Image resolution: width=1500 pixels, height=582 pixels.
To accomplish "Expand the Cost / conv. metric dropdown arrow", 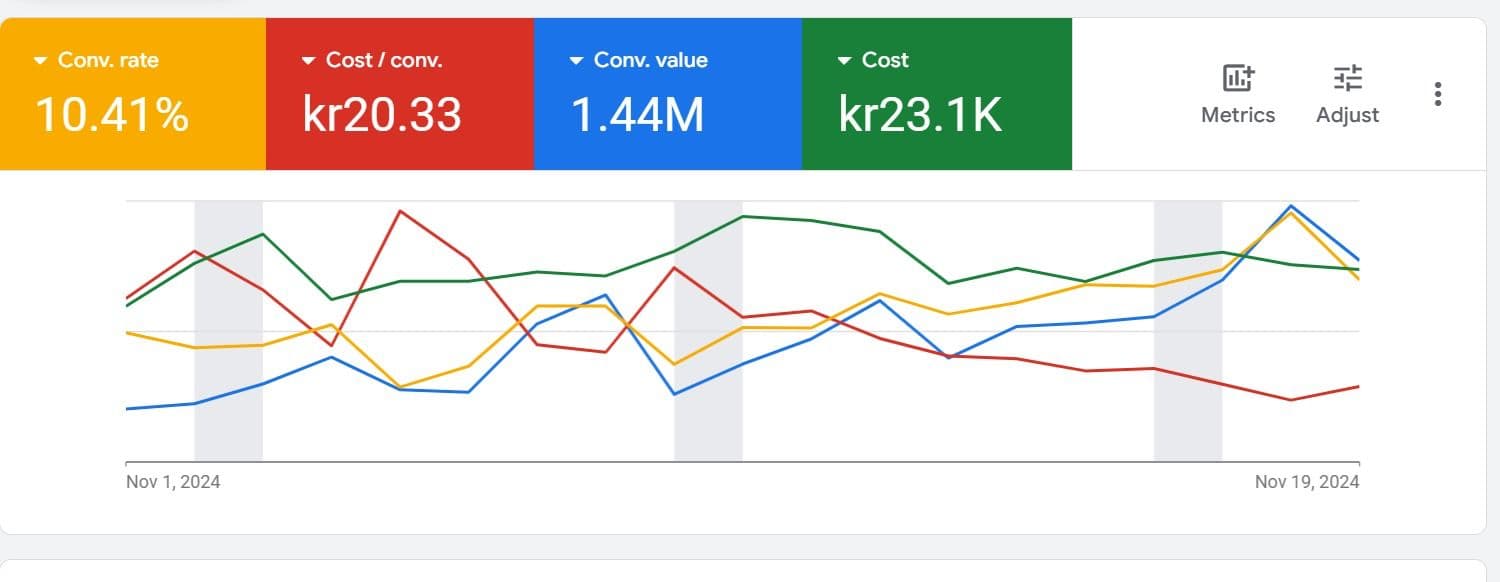I will click(x=309, y=61).
